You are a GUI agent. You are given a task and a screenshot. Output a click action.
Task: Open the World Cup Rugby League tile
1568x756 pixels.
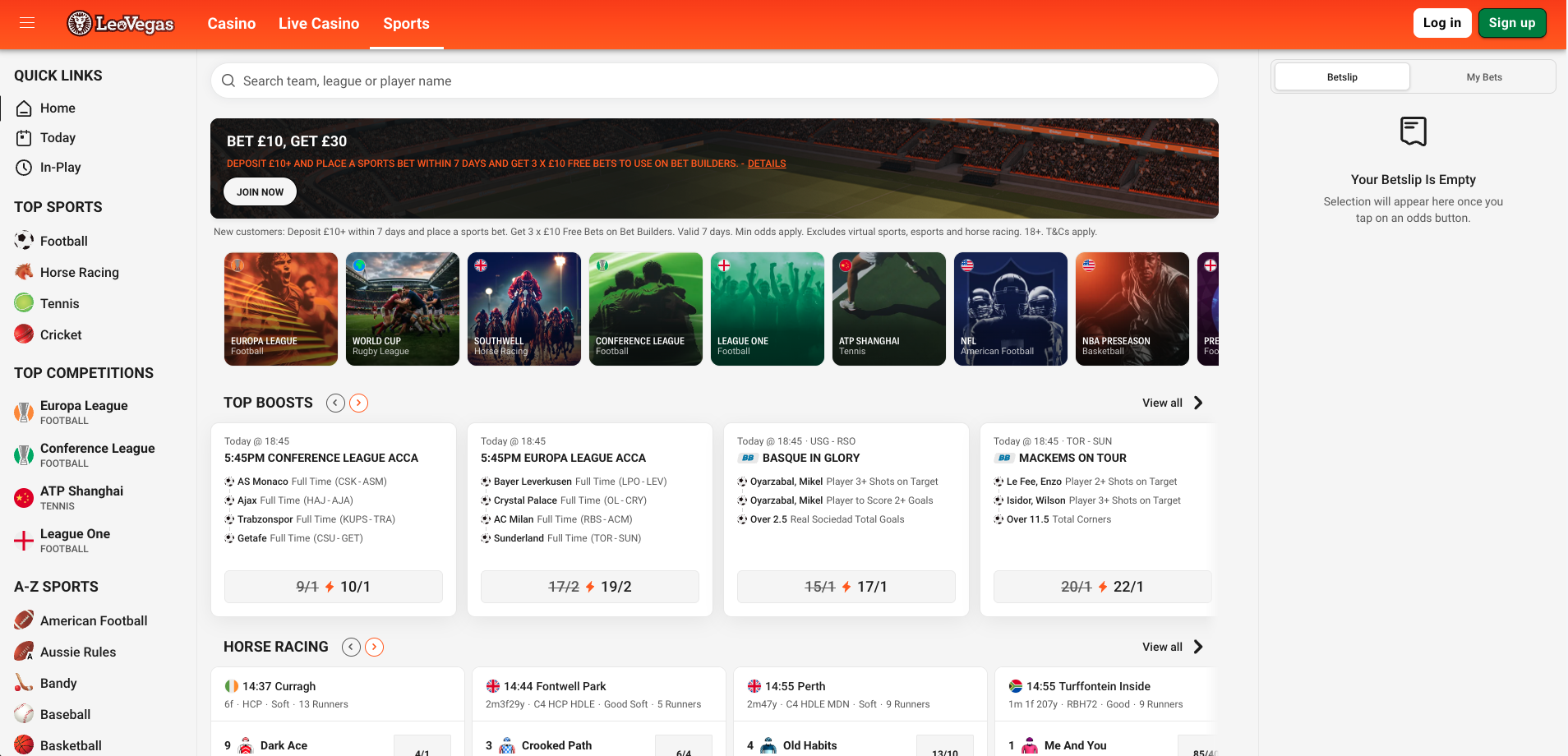click(x=403, y=309)
